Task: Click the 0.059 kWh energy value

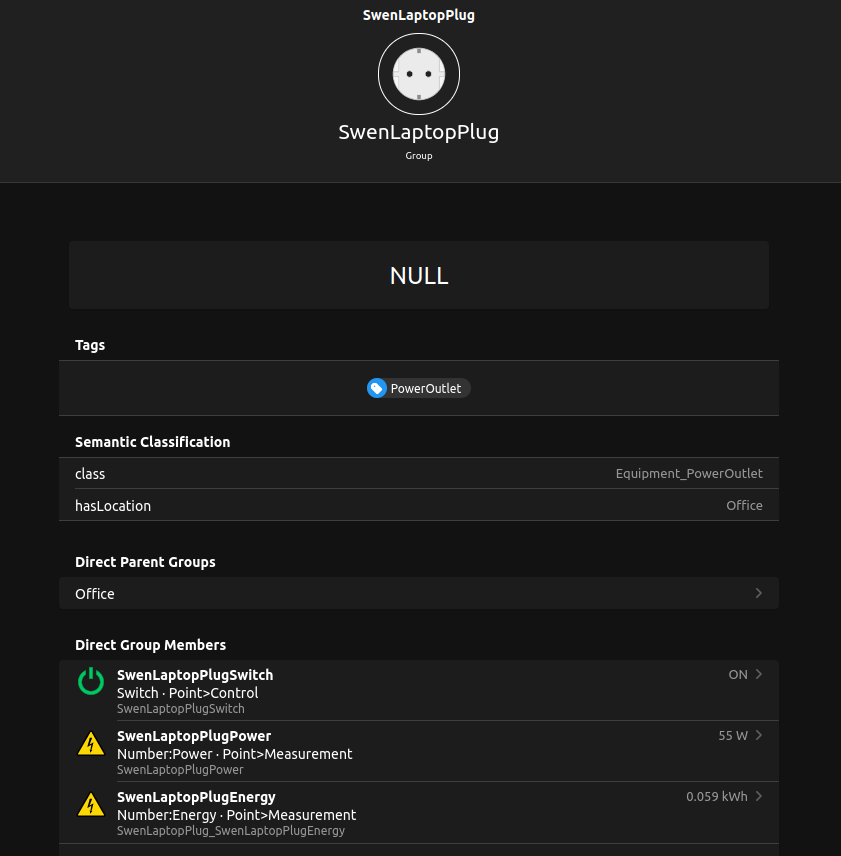Action: (716, 796)
